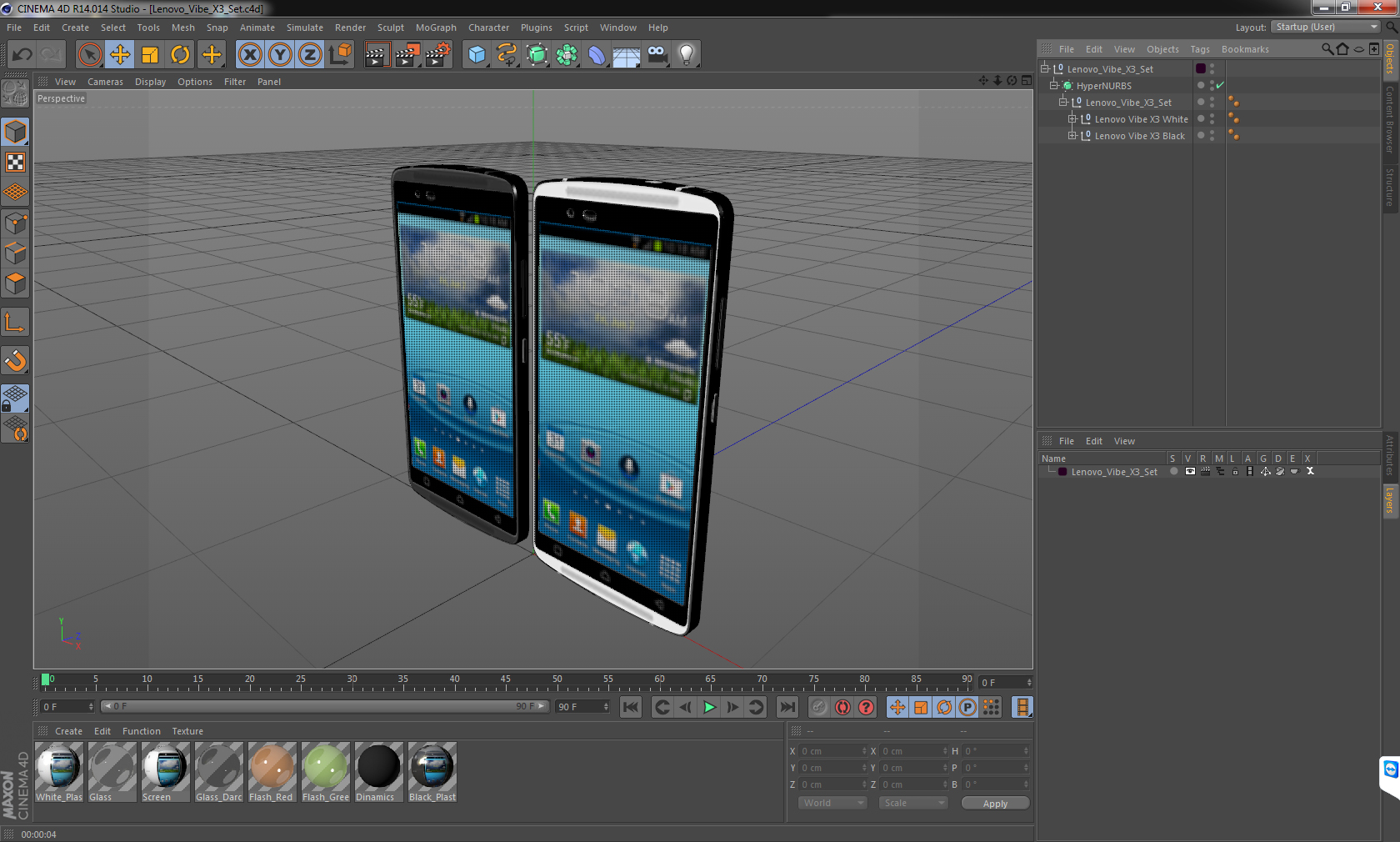Click the coordinate system icon

tap(340, 55)
